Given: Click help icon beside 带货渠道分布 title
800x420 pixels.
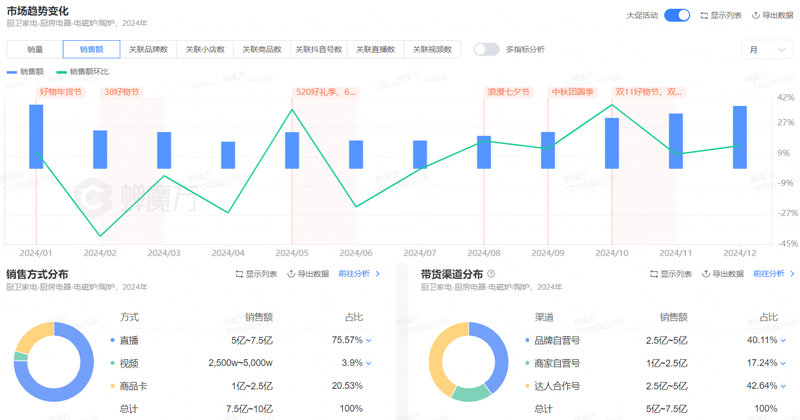Looking at the screenshot, I should point(491,274).
